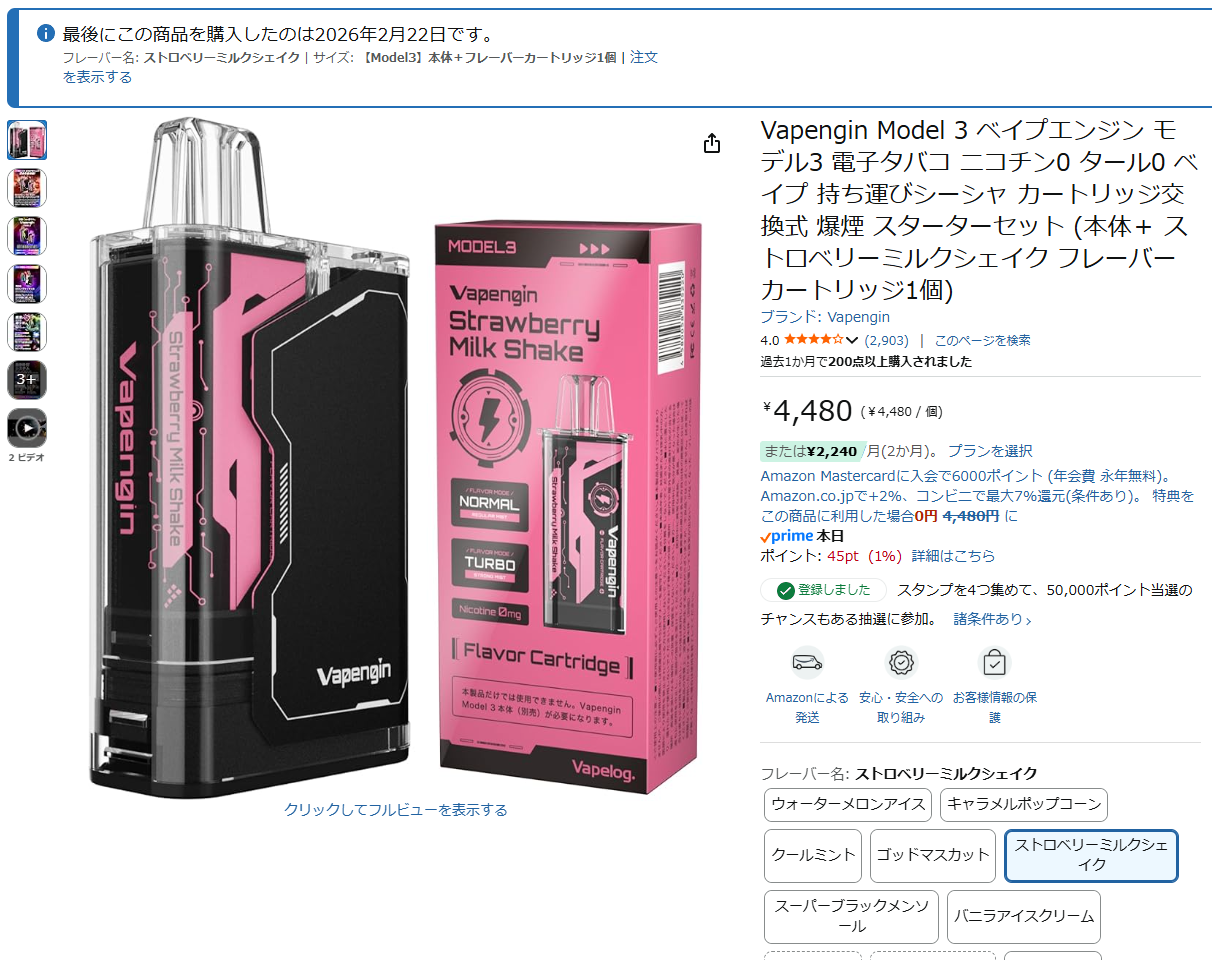Open the video thumbnail with play icon
The width and height of the screenshot is (1212, 960).
coord(27,428)
